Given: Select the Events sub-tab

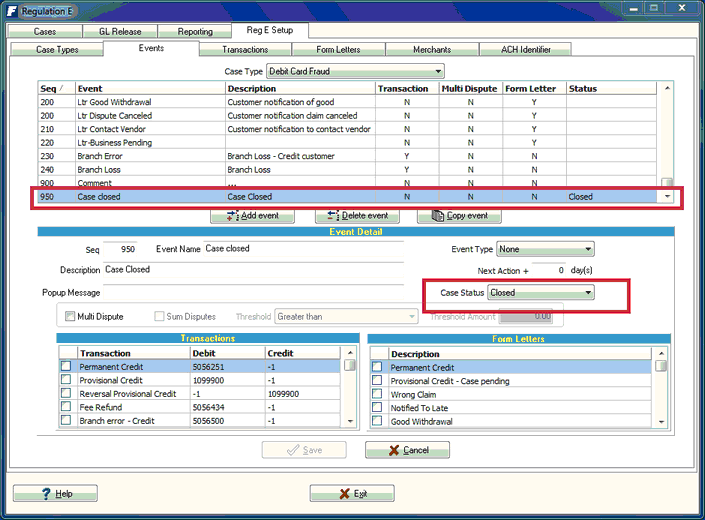Looking at the screenshot, I should 151,48.
